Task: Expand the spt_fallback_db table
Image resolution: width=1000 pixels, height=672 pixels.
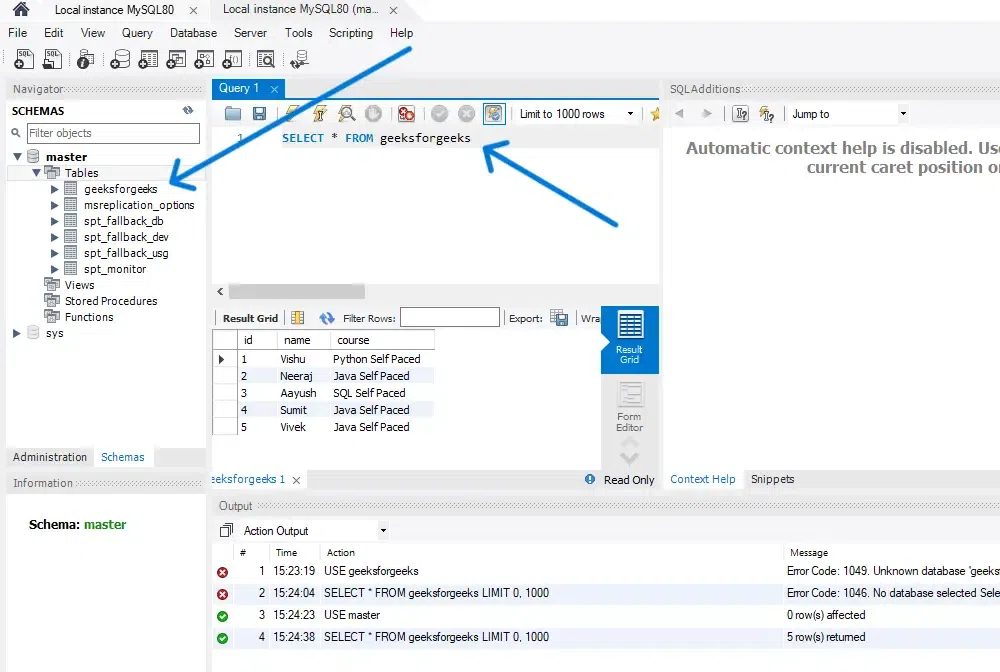Action: 54,221
